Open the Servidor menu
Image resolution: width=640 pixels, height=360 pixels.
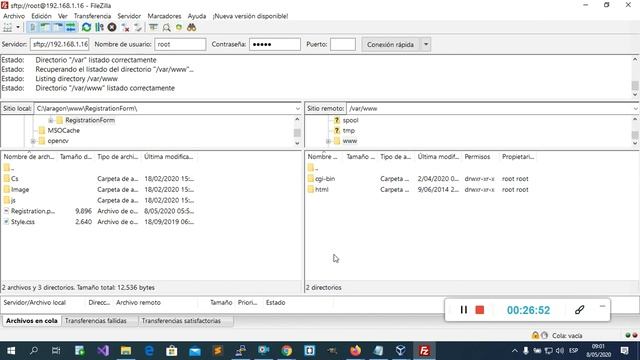[x=129, y=16]
